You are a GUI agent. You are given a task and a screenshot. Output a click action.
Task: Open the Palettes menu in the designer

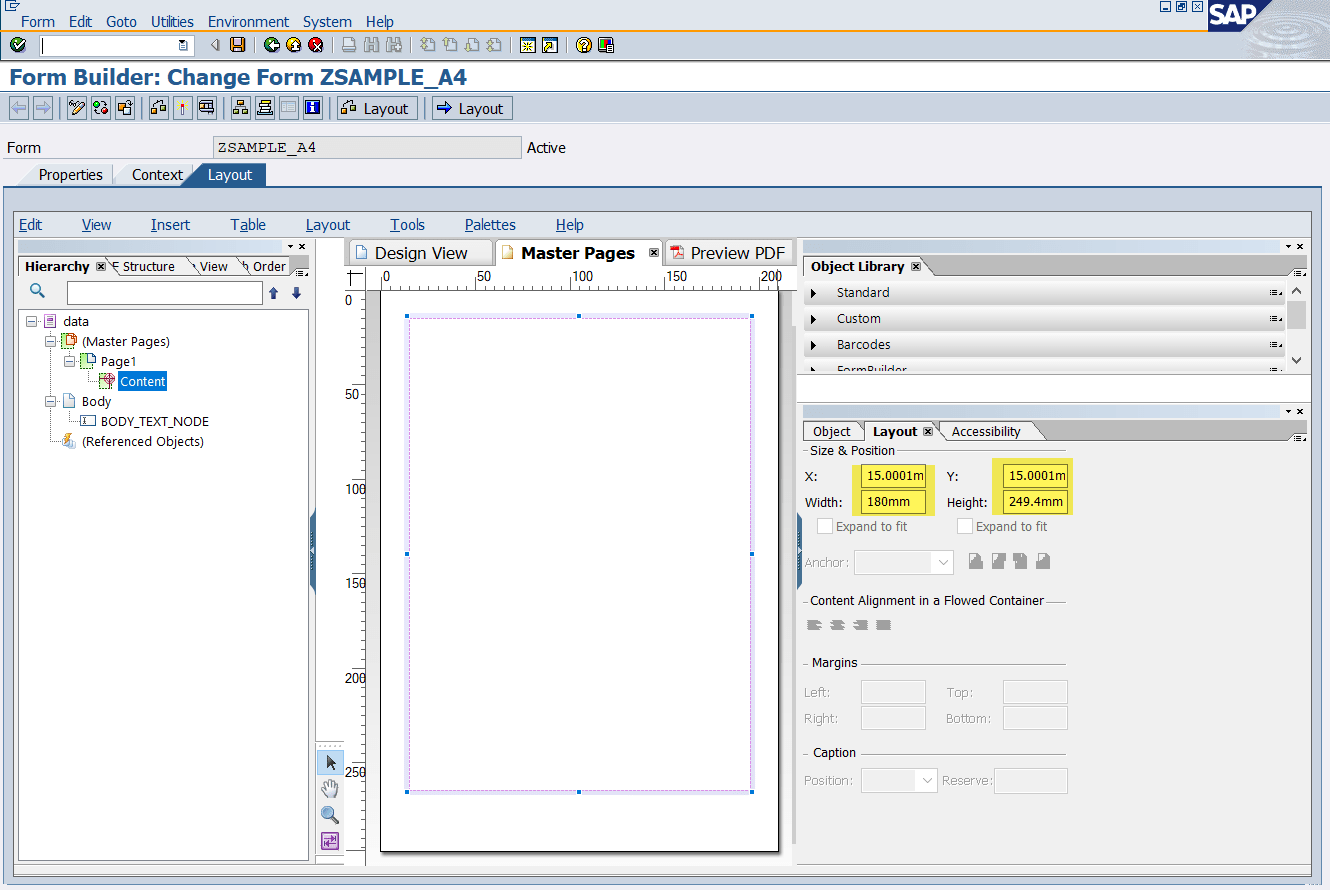click(490, 225)
